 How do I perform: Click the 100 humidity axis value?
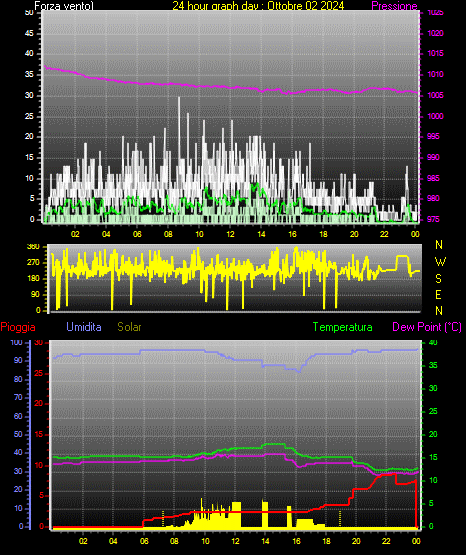point(16,343)
